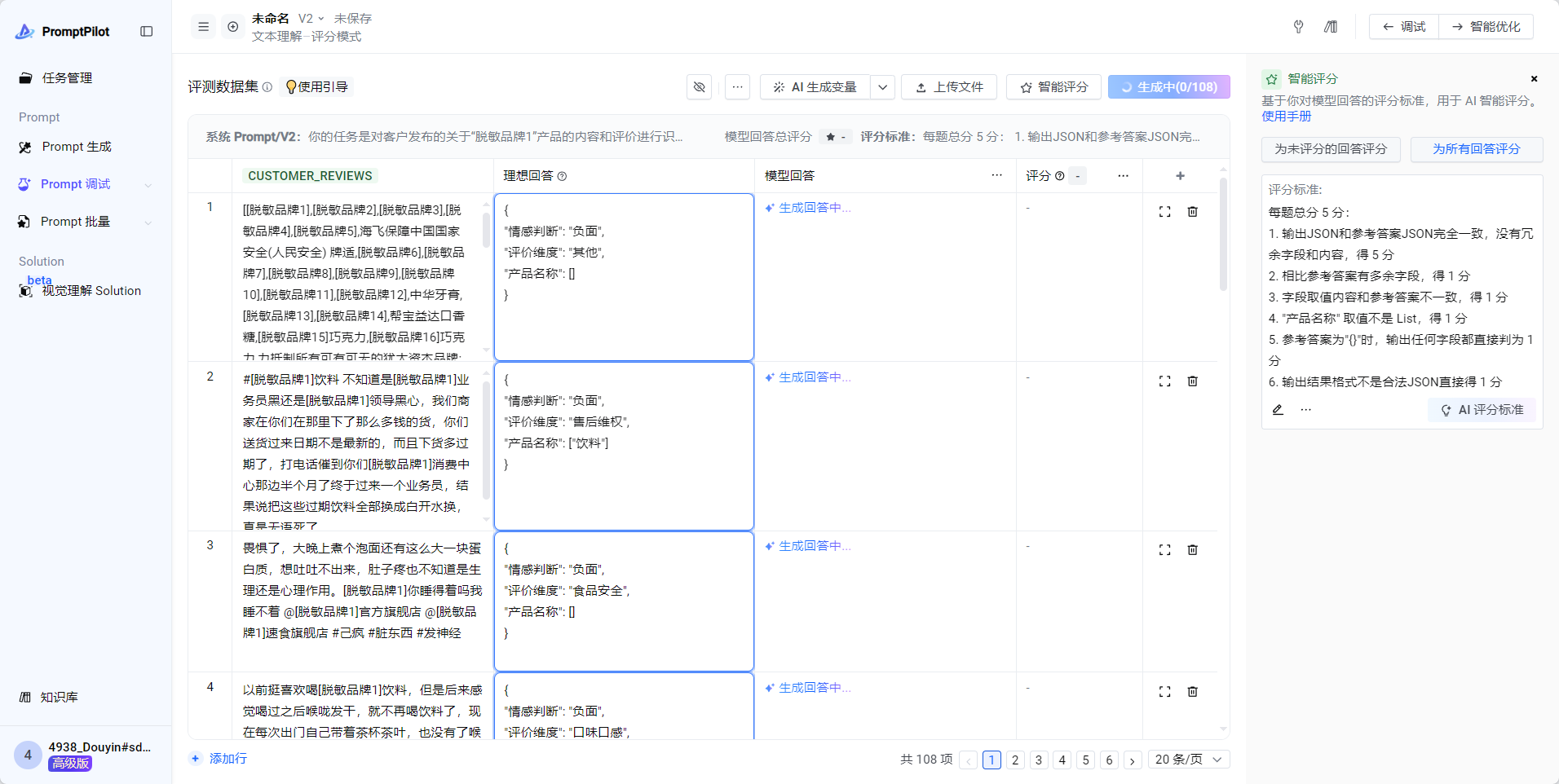1559x784 pixels.
Task: Click row 1 ideal answer text box
Action: click(x=624, y=277)
